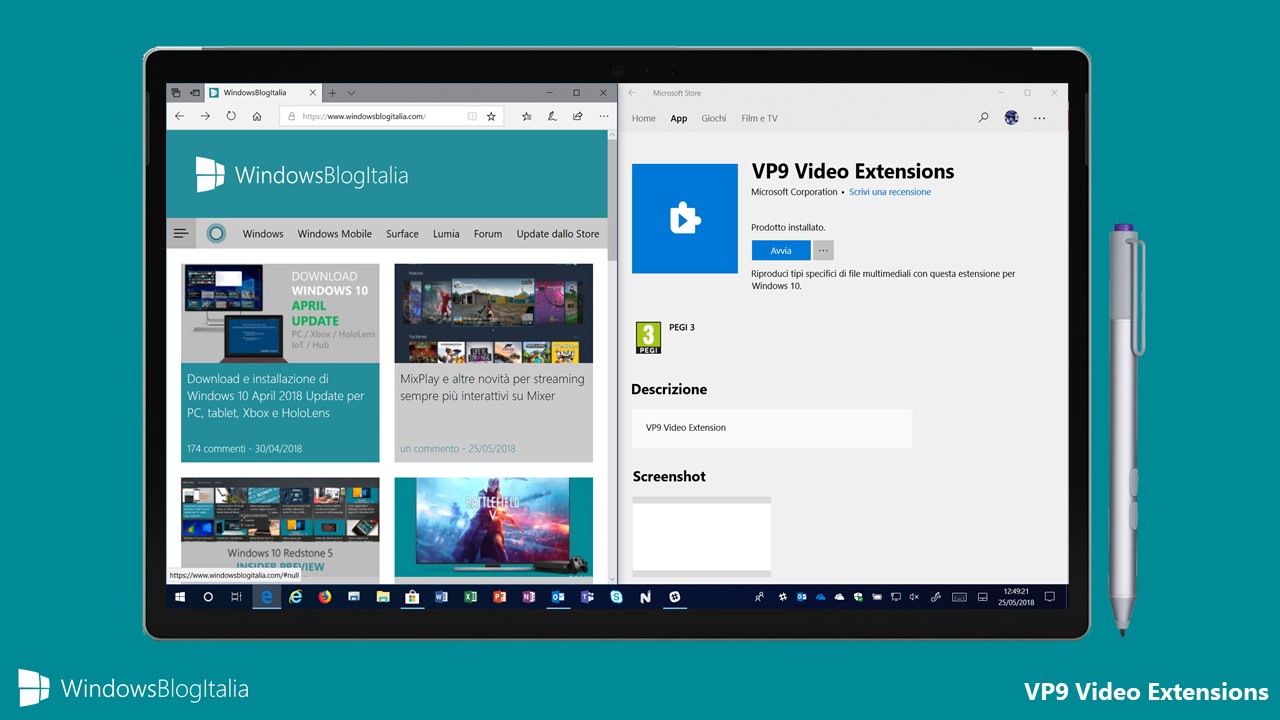Launch the app with Avvia button
Screen dimensions: 1280x720
tap(781, 250)
